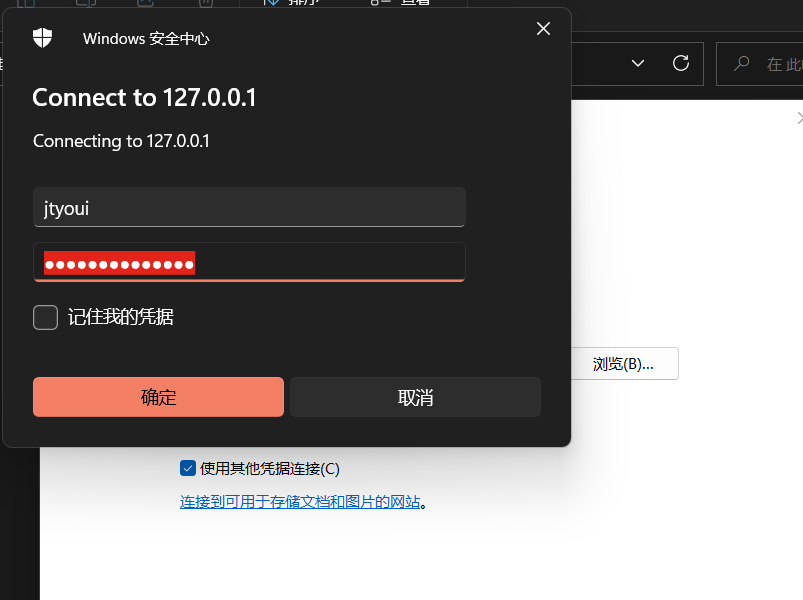Click the Refresh icon in File Explorer
The width and height of the screenshot is (803, 600).
(681, 63)
